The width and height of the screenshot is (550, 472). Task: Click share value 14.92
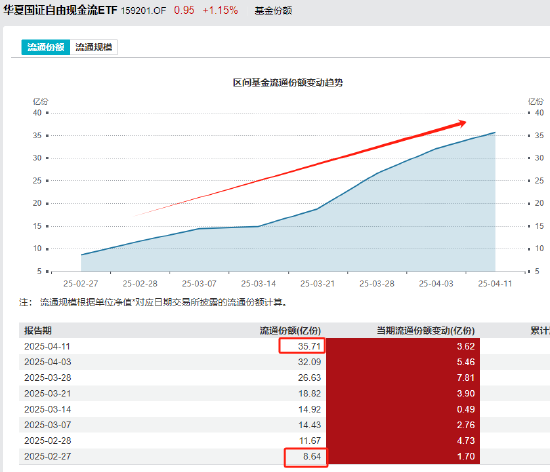(309, 409)
